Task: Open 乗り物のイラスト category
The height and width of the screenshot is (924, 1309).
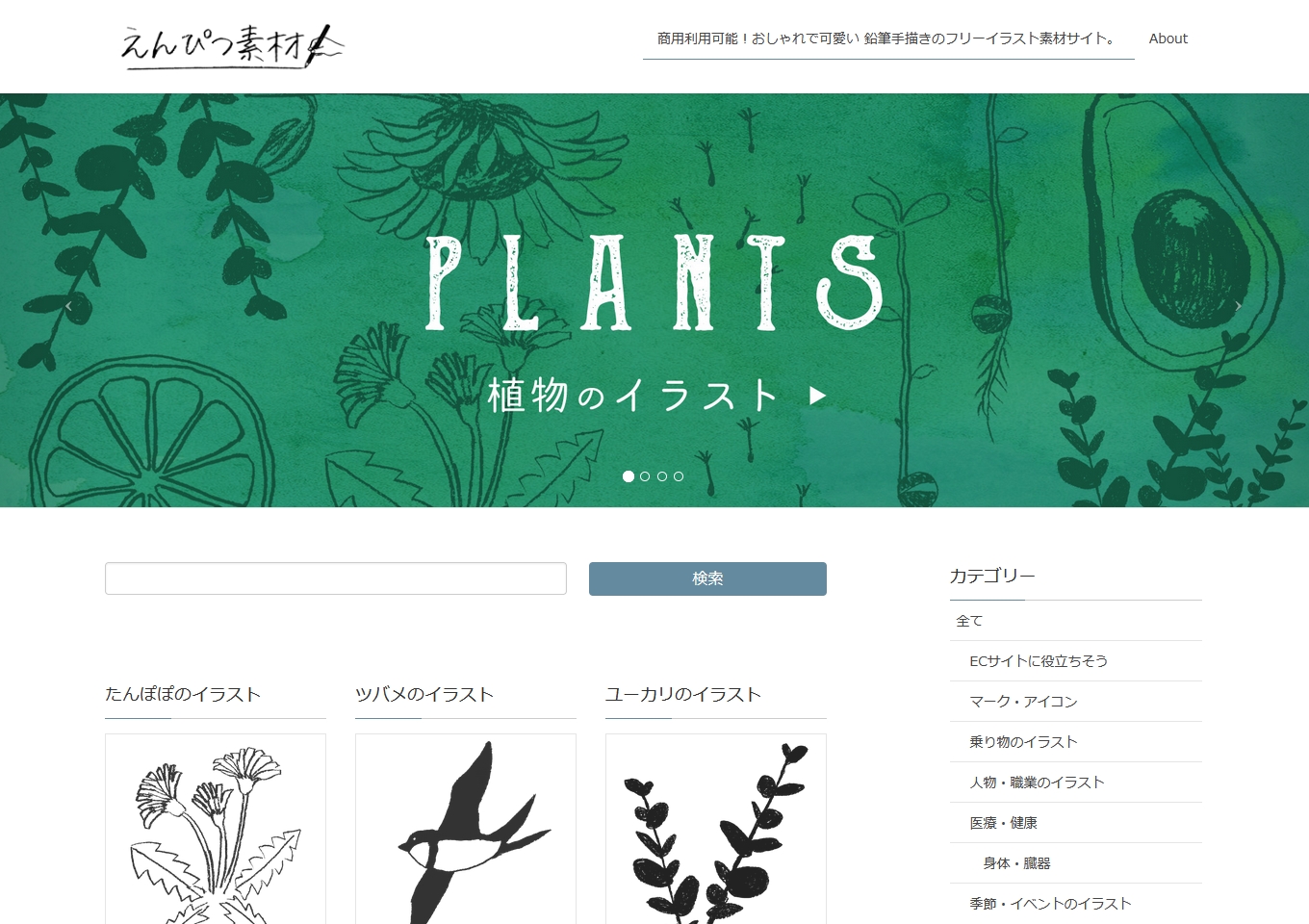Action: (1075, 742)
